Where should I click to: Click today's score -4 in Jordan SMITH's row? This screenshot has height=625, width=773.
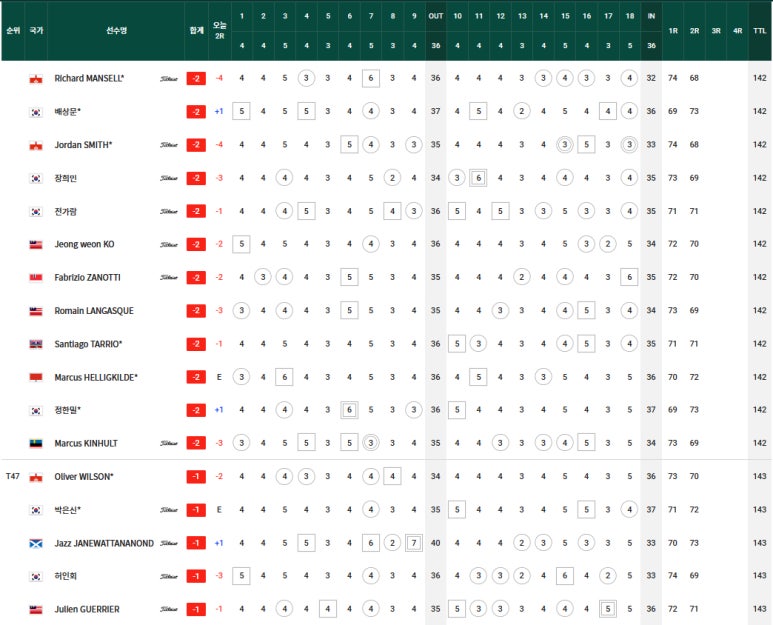219,144
